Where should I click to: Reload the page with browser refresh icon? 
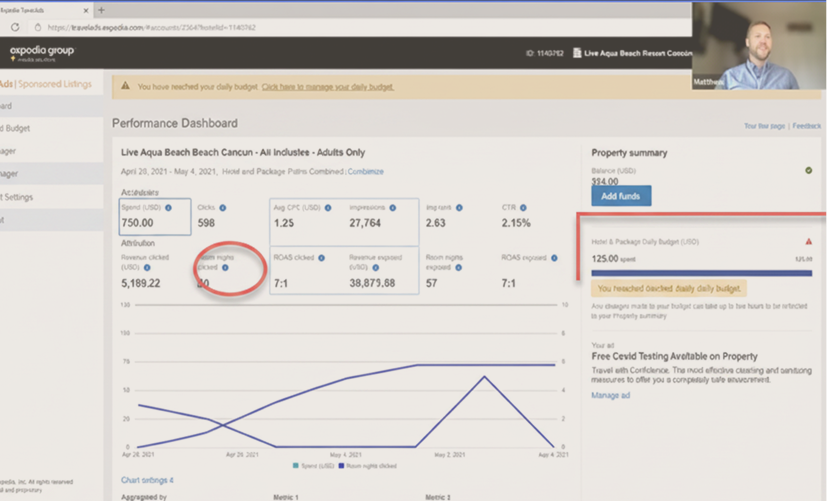(x=15, y=27)
